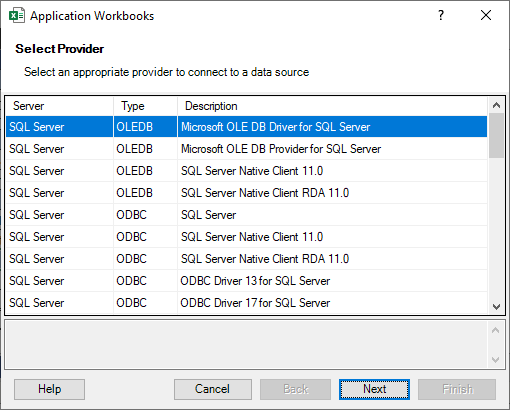Viewport: 510px width, 410px height.
Task: Open the question mark help icon
Action: click(441, 15)
